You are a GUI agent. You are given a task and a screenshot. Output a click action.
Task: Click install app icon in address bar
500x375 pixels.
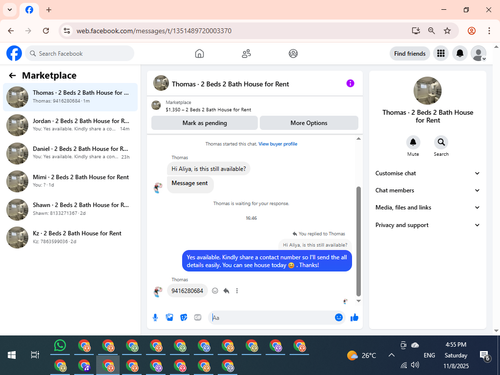tap(415, 31)
